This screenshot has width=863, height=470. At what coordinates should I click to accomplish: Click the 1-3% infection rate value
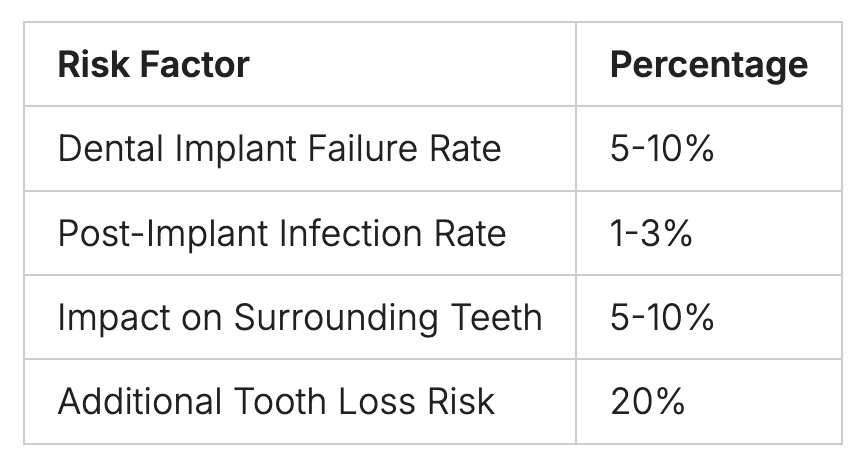(651, 234)
